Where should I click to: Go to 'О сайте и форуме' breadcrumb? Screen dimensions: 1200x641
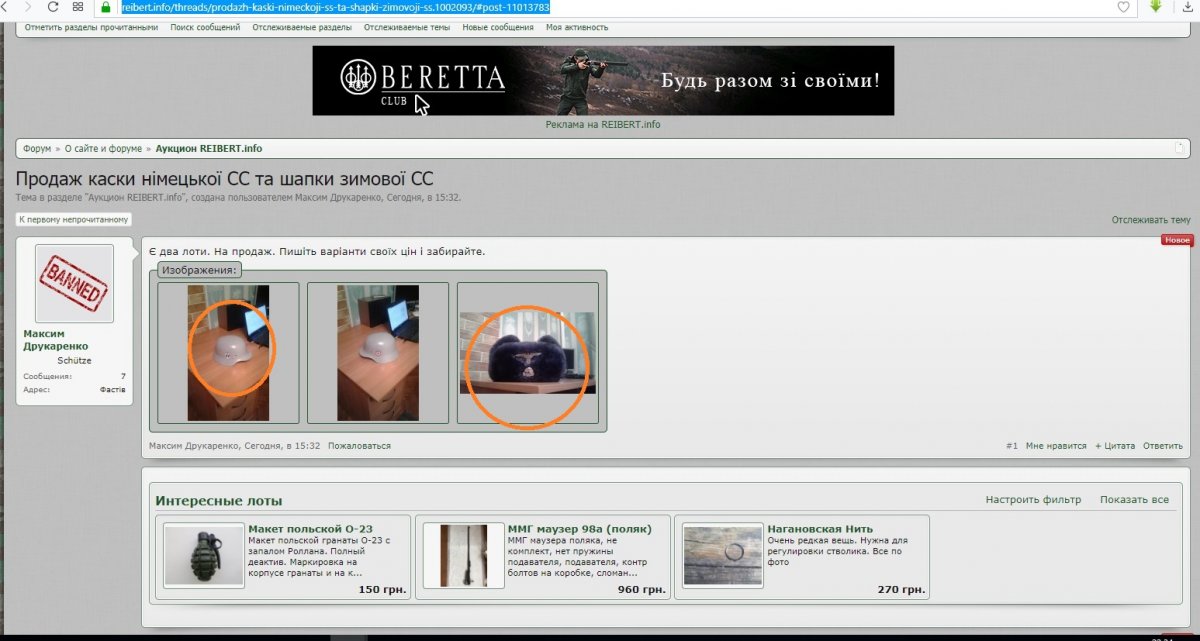tap(103, 148)
